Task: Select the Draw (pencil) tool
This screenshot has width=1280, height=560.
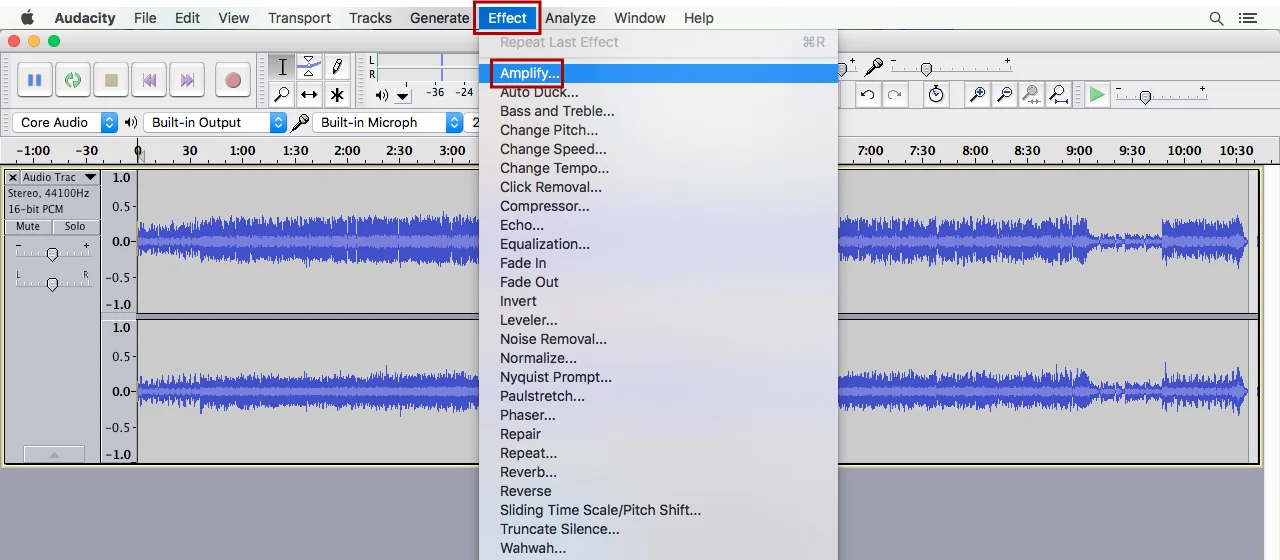Action: [337, 67]
